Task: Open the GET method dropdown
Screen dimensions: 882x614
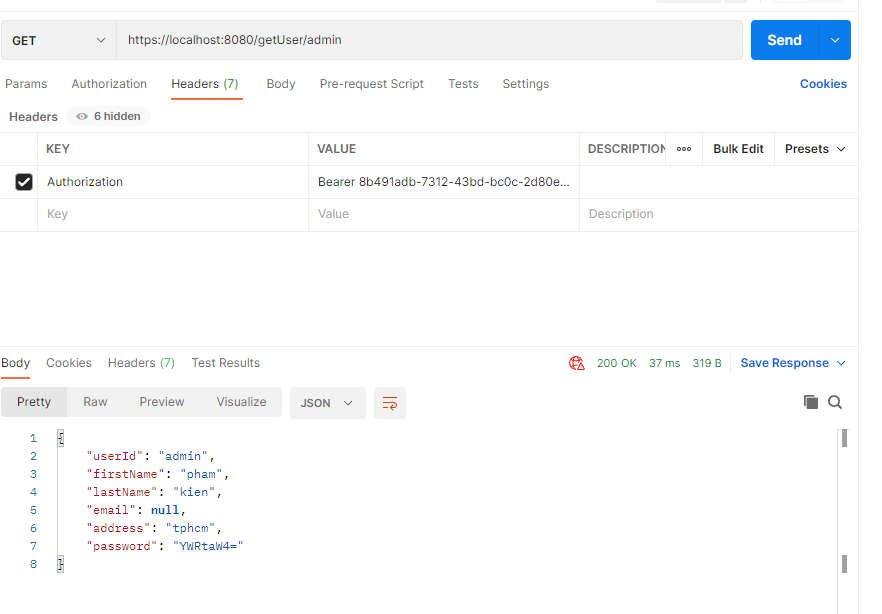Action: coord(58,40)
